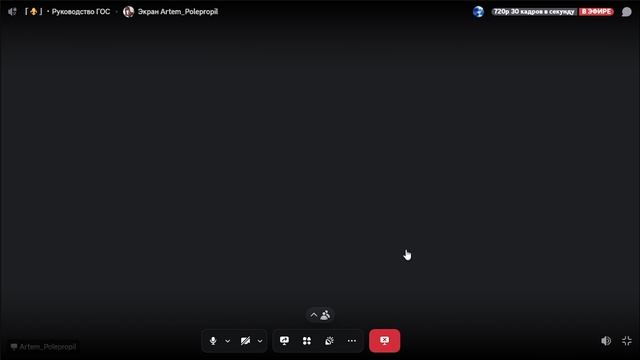Adjust stream volume speaker icon
Image resolution: width=640 pixels, height=360 pixels.
(606, 341)
